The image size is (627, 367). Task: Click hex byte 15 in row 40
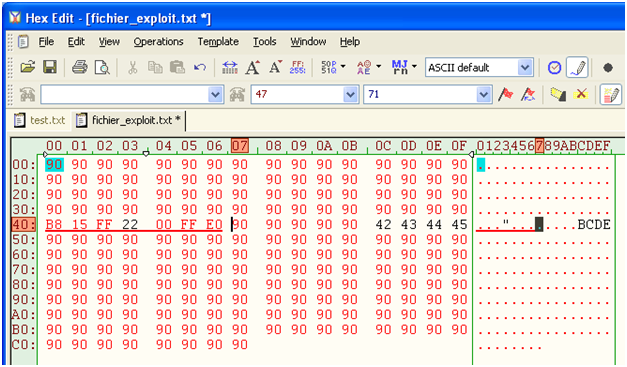79,225
